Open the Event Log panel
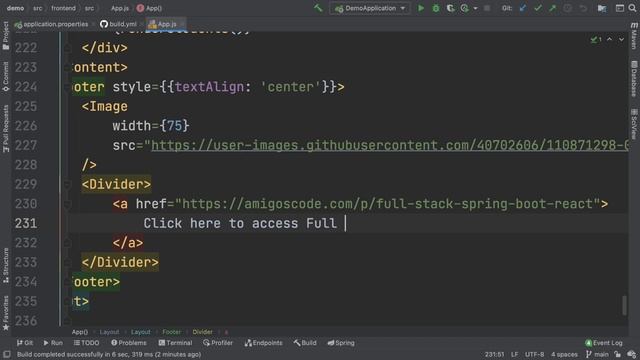Image resolution: width=640 pixels, height=360 pixels. coord(604,343)
